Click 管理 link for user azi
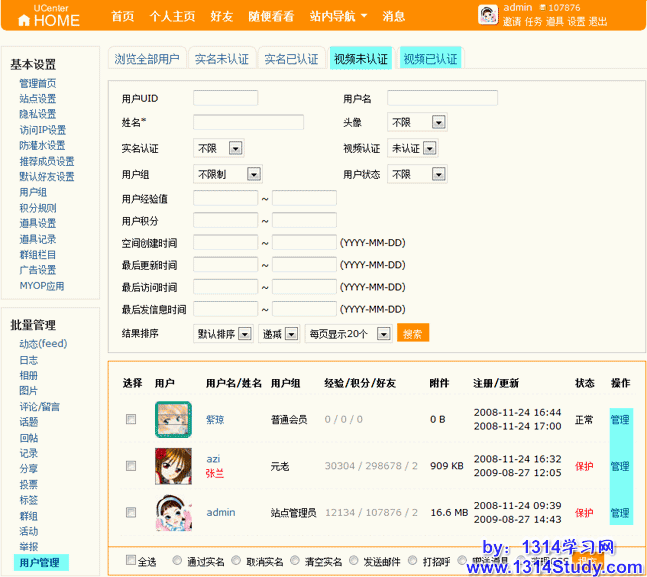647x577 pixels. tap(620, 466)
